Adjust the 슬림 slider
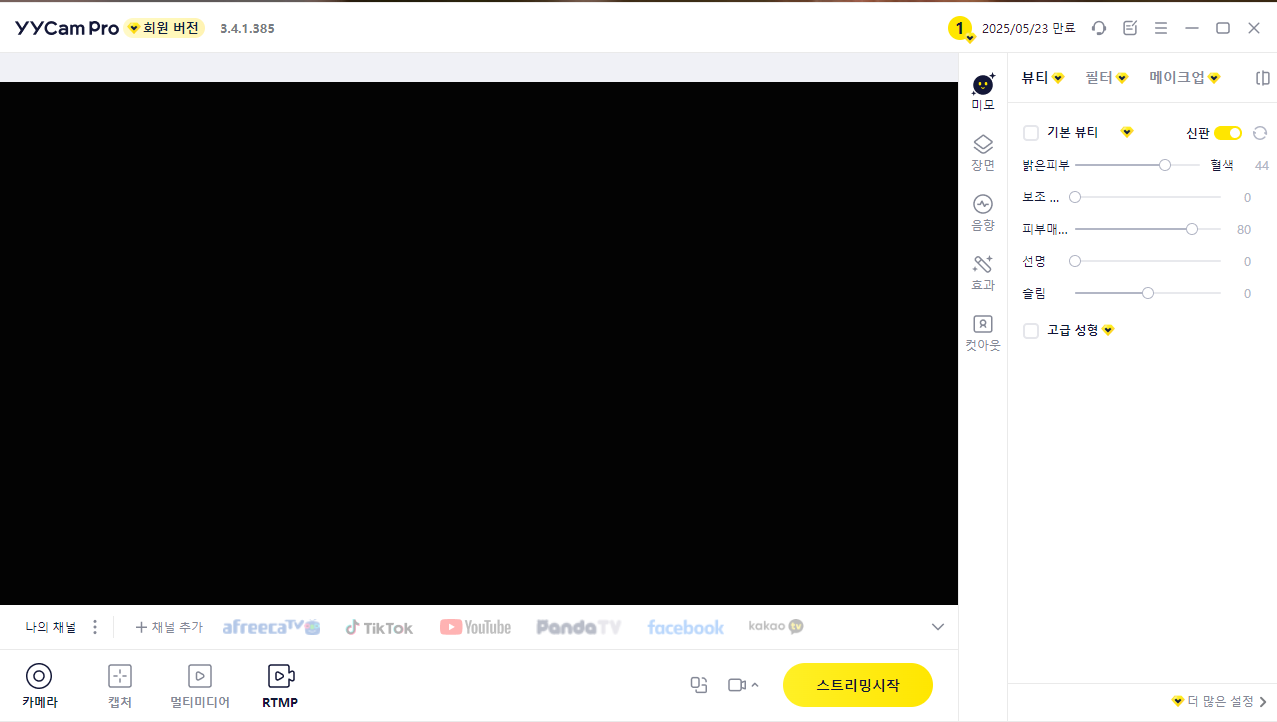The height and width of the screenshot is (722, 1277). click(x=1148, y=293)
